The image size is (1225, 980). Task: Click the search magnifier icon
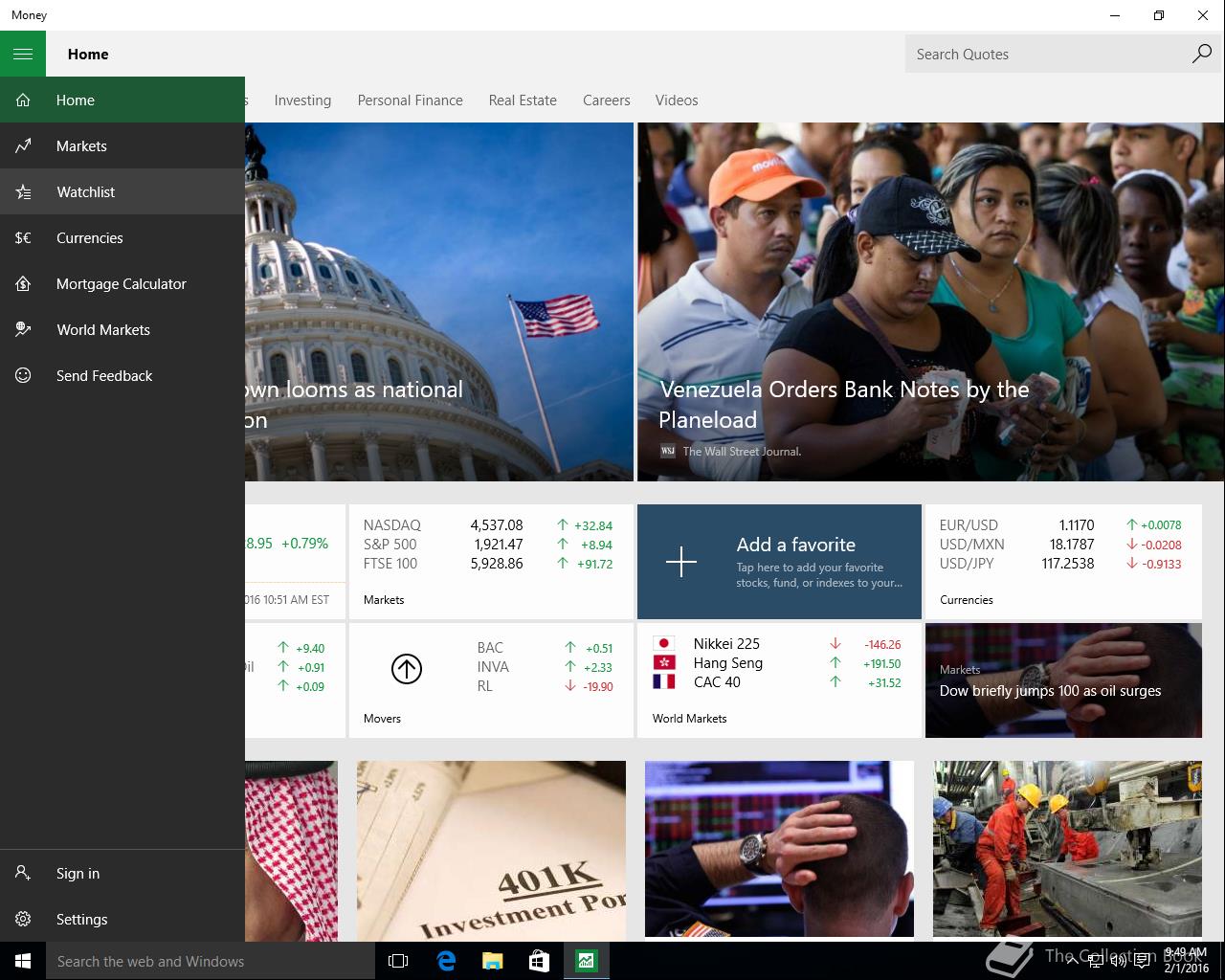[x=1202, y=55]
